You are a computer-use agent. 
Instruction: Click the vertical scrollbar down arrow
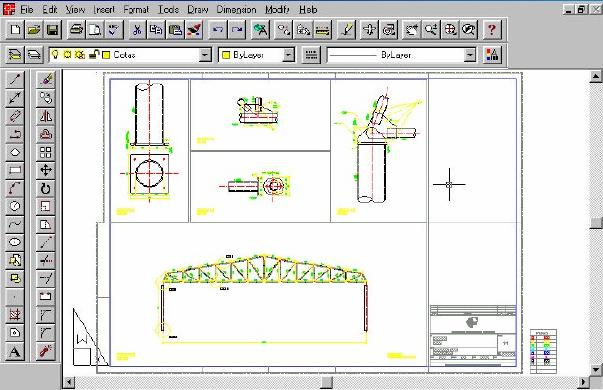[x=596, y=370]
